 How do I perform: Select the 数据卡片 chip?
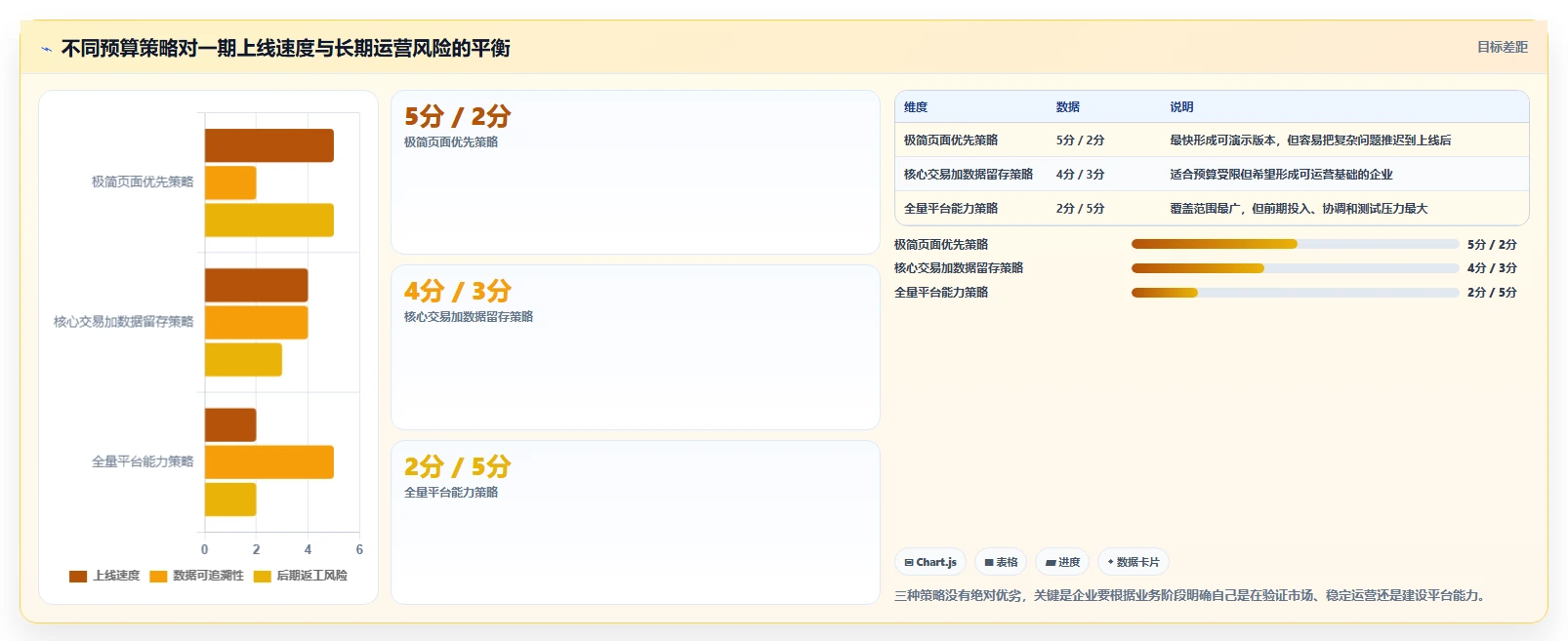click(1134, 562)
